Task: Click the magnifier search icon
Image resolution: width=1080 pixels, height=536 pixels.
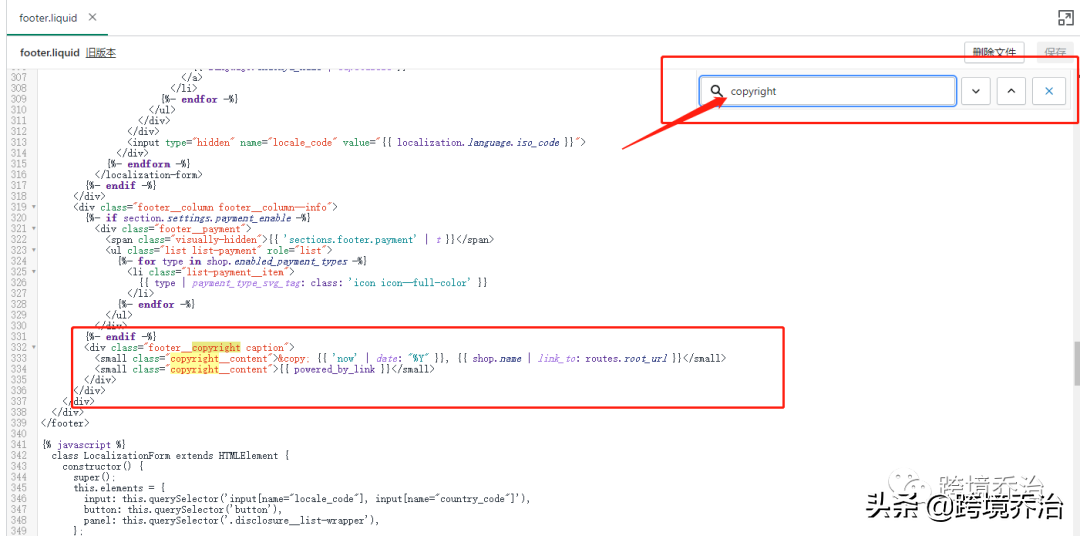Action: point(717,91)
